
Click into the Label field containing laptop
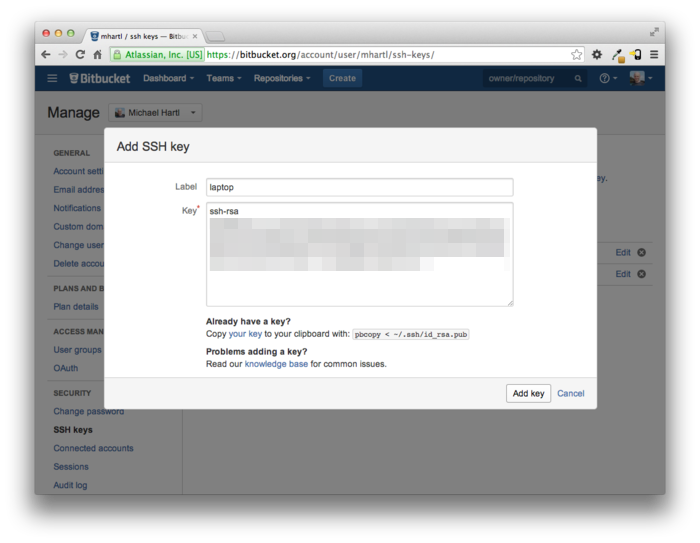coord(359,187)
